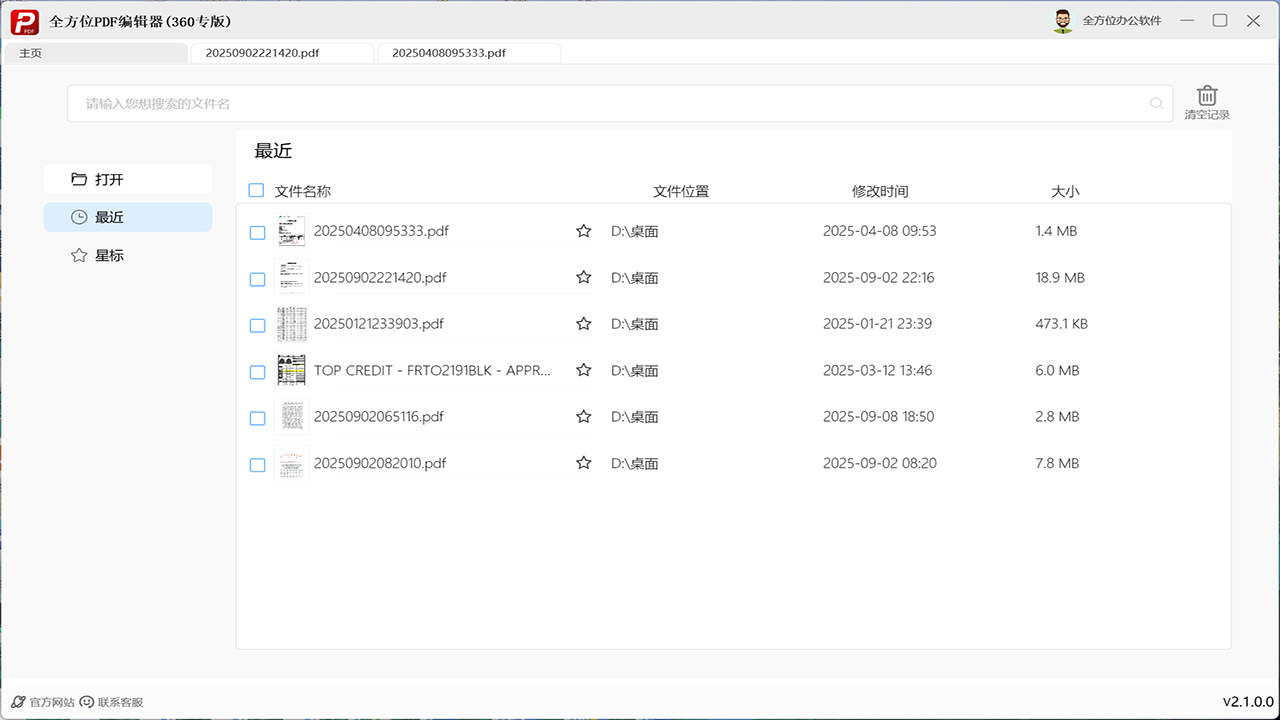This screenshot has height=720, width=1280.
Task: Open the 清空记录 trash icon to clear records
Action: 1206,96
